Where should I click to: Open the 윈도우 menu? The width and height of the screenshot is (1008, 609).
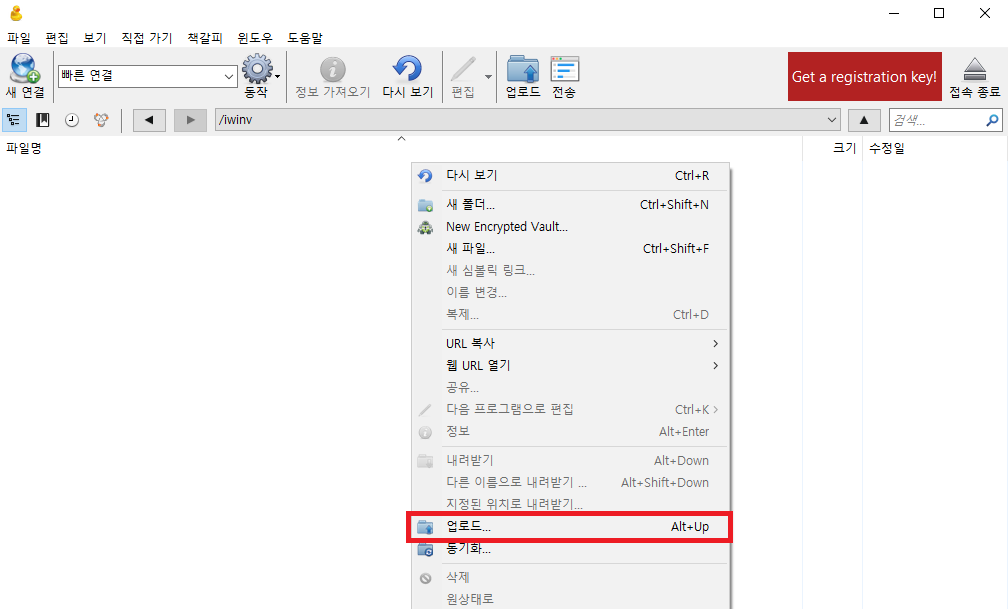255,38
